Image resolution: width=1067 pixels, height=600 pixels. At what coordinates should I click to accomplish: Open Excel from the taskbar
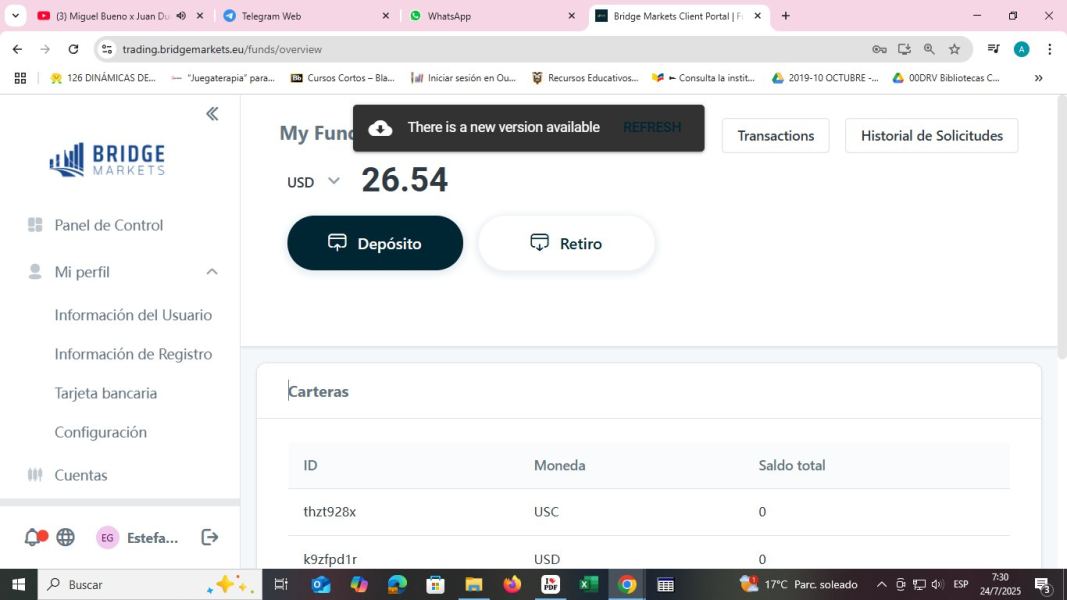tap(589, 584)
